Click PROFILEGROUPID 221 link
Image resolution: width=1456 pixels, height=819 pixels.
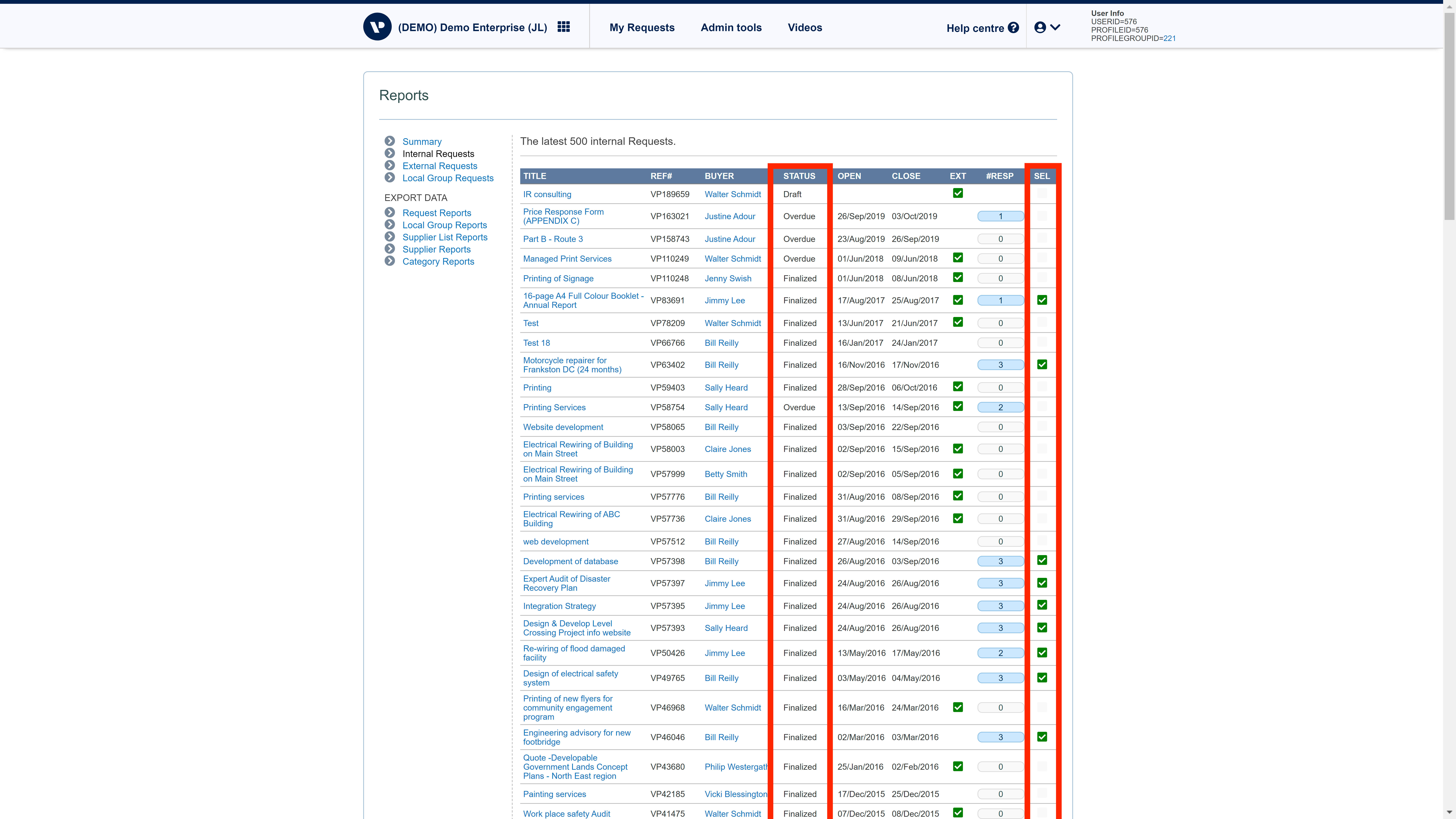[x=1169, y=38]
